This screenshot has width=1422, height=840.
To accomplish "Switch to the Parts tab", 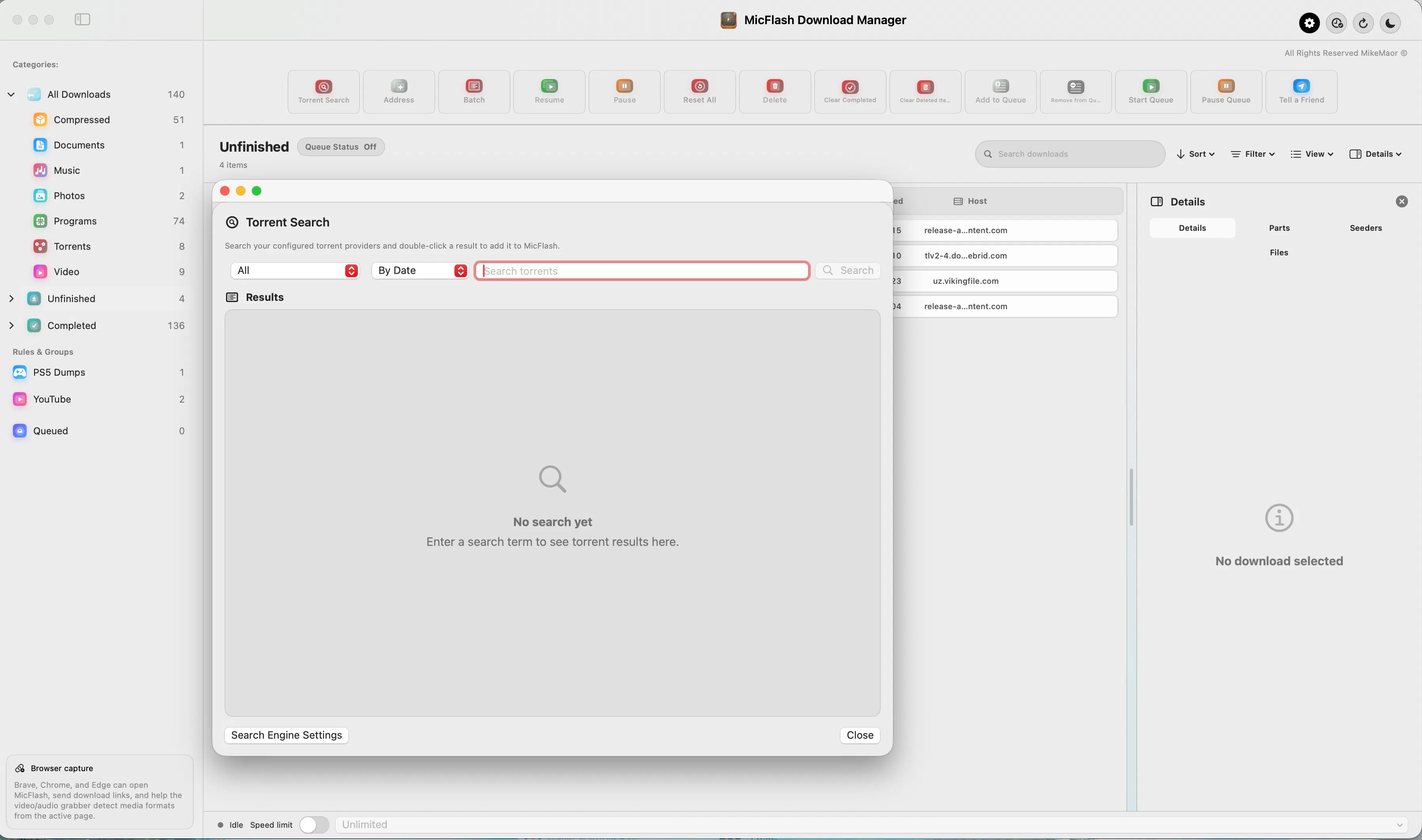I will pyautogui.click(x=1279, y=228).
